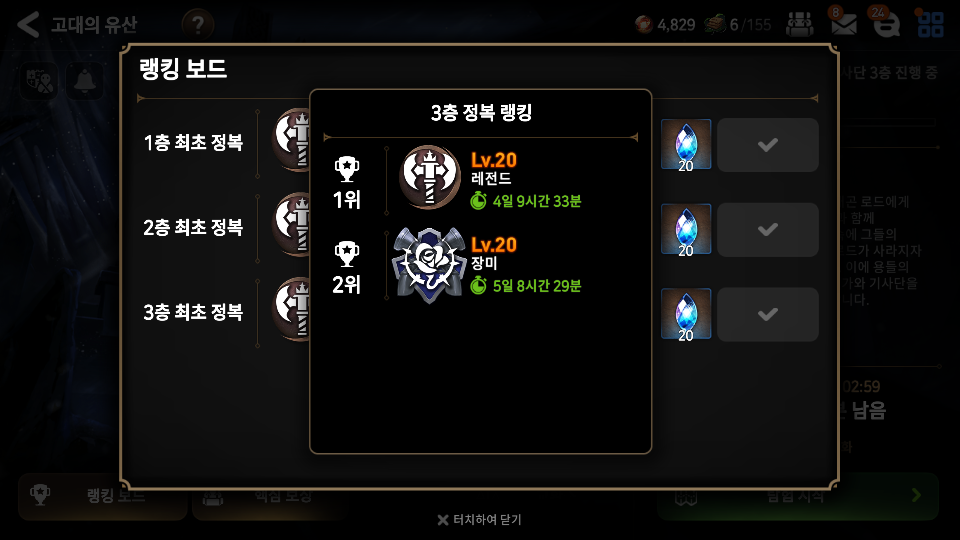The image size is (960, 540).
Task: Click 터치하여 닫기 to close the popup
Action: click(480, 520)
